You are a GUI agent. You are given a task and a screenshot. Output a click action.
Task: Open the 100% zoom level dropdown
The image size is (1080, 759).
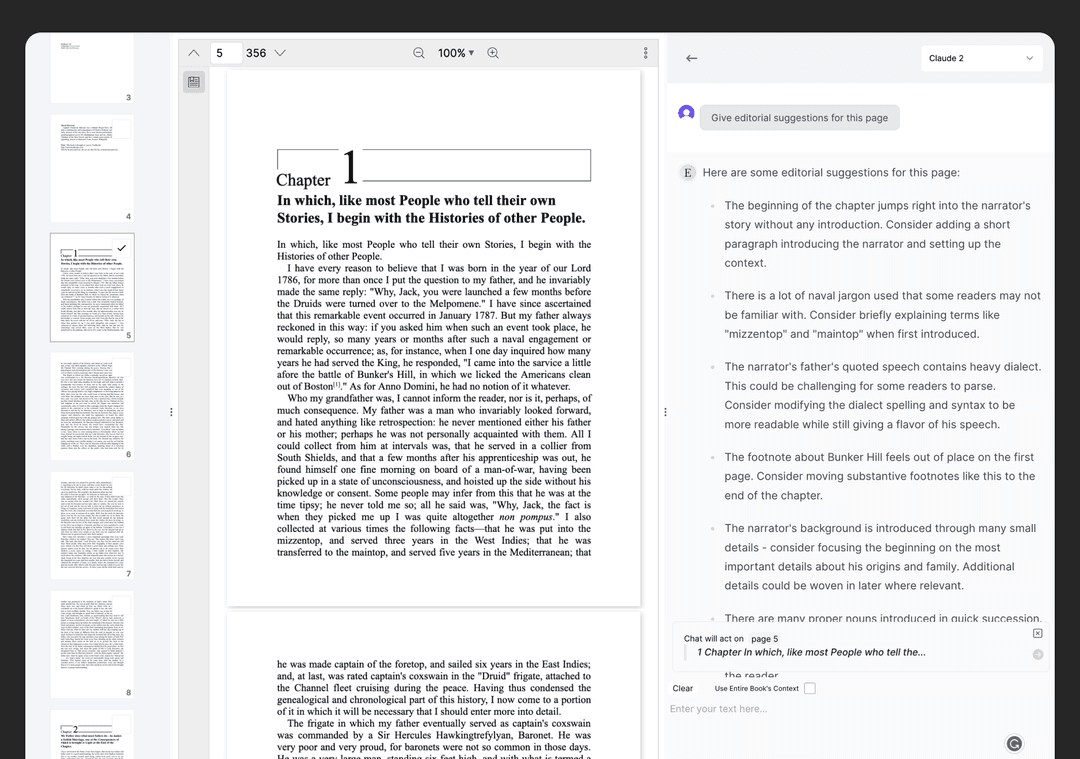(x=456, y=53)
